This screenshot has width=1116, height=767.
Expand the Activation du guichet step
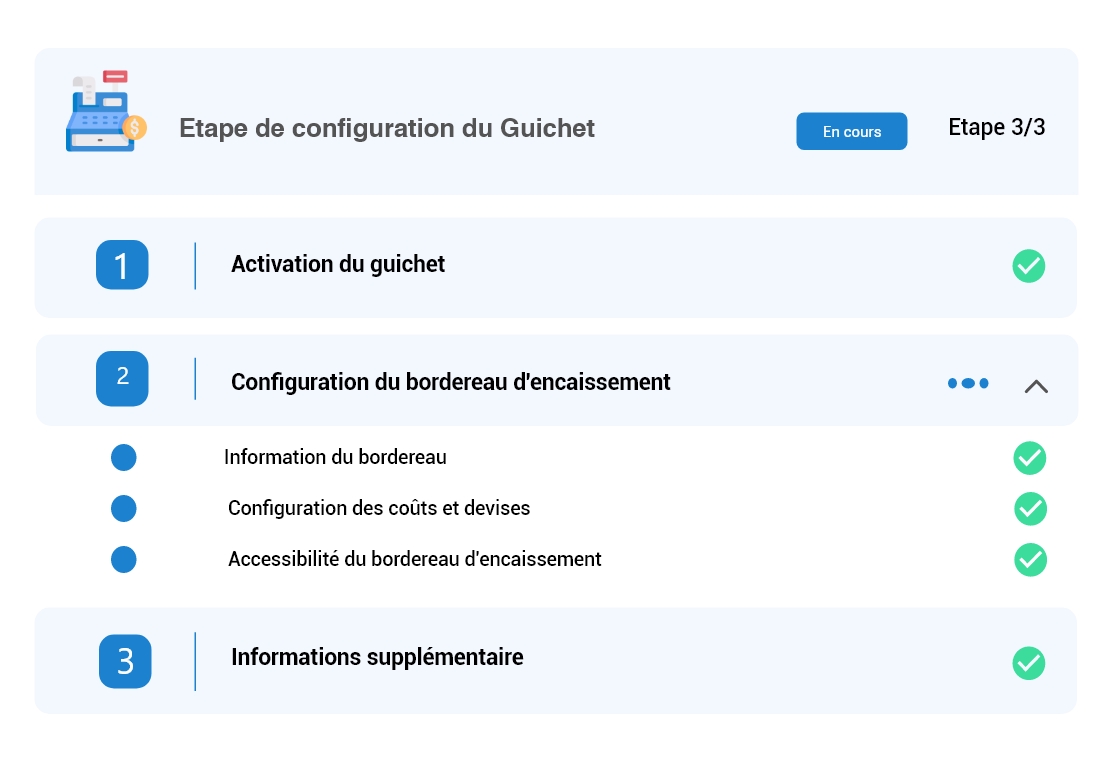pos(338,264)
